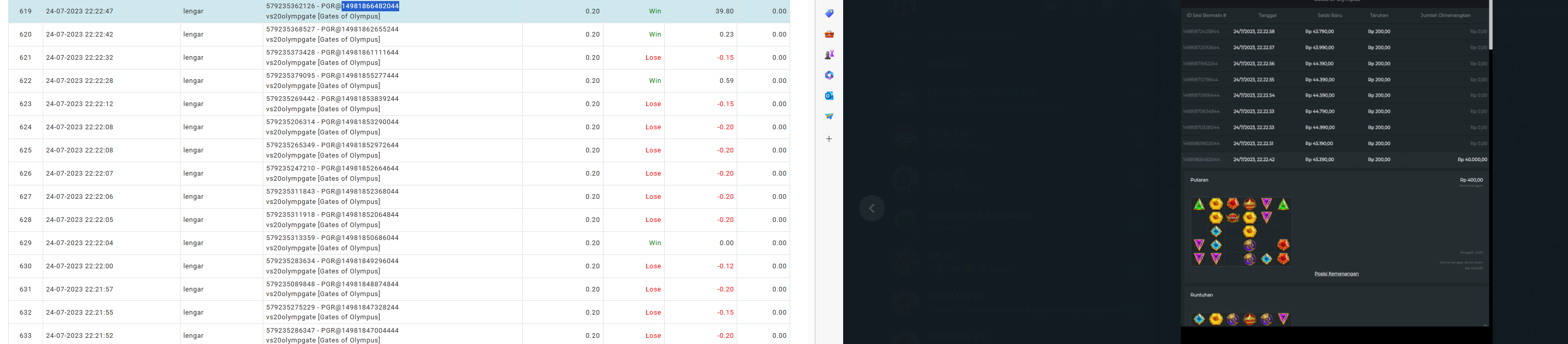Click the Rp 400,00 Putaran win amount
This screenshot has height=344, width=1568.
(1471, 180)
